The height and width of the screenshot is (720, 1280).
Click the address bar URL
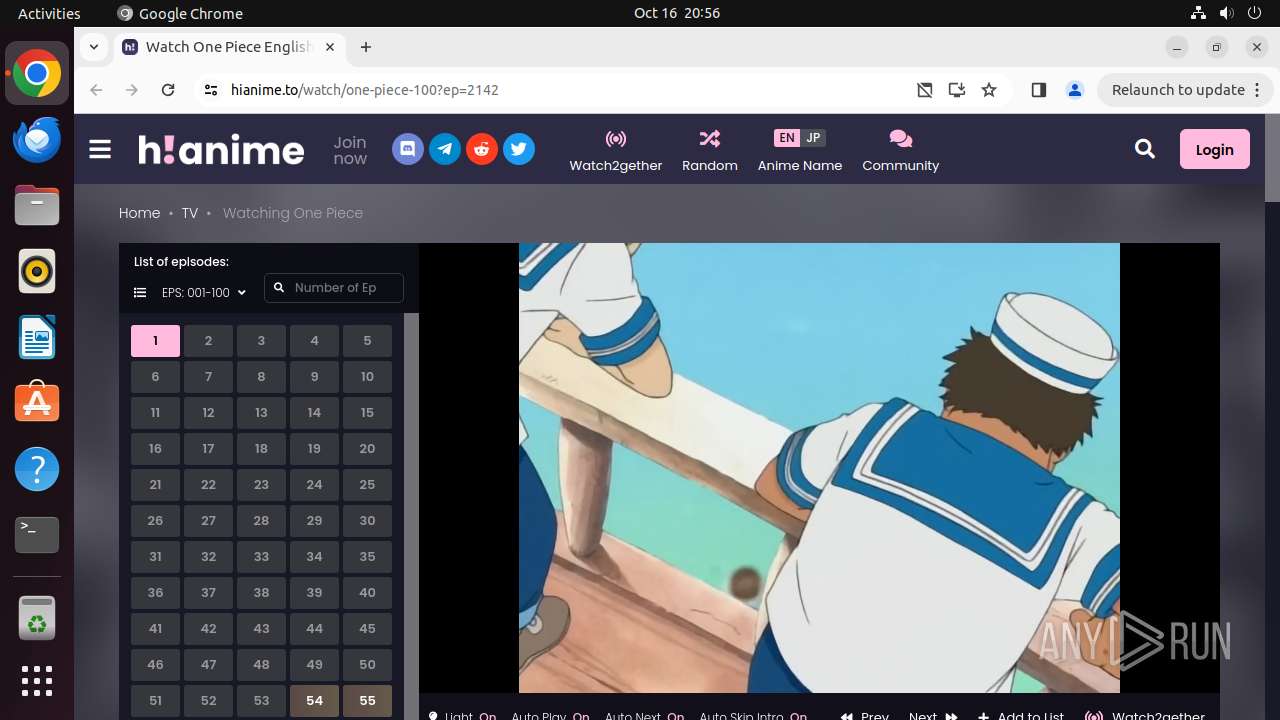click(365, 90)
